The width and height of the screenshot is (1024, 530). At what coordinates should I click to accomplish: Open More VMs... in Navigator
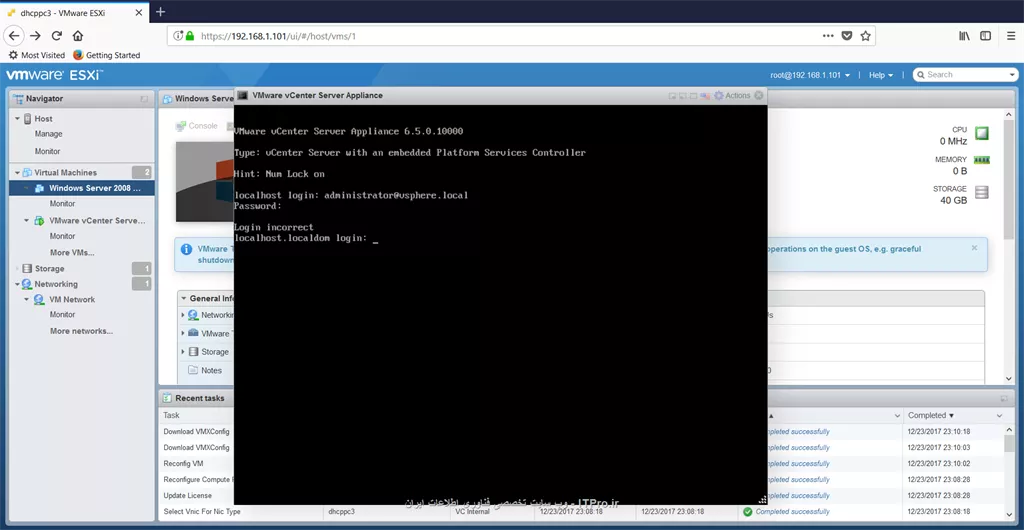pos(72,253)
